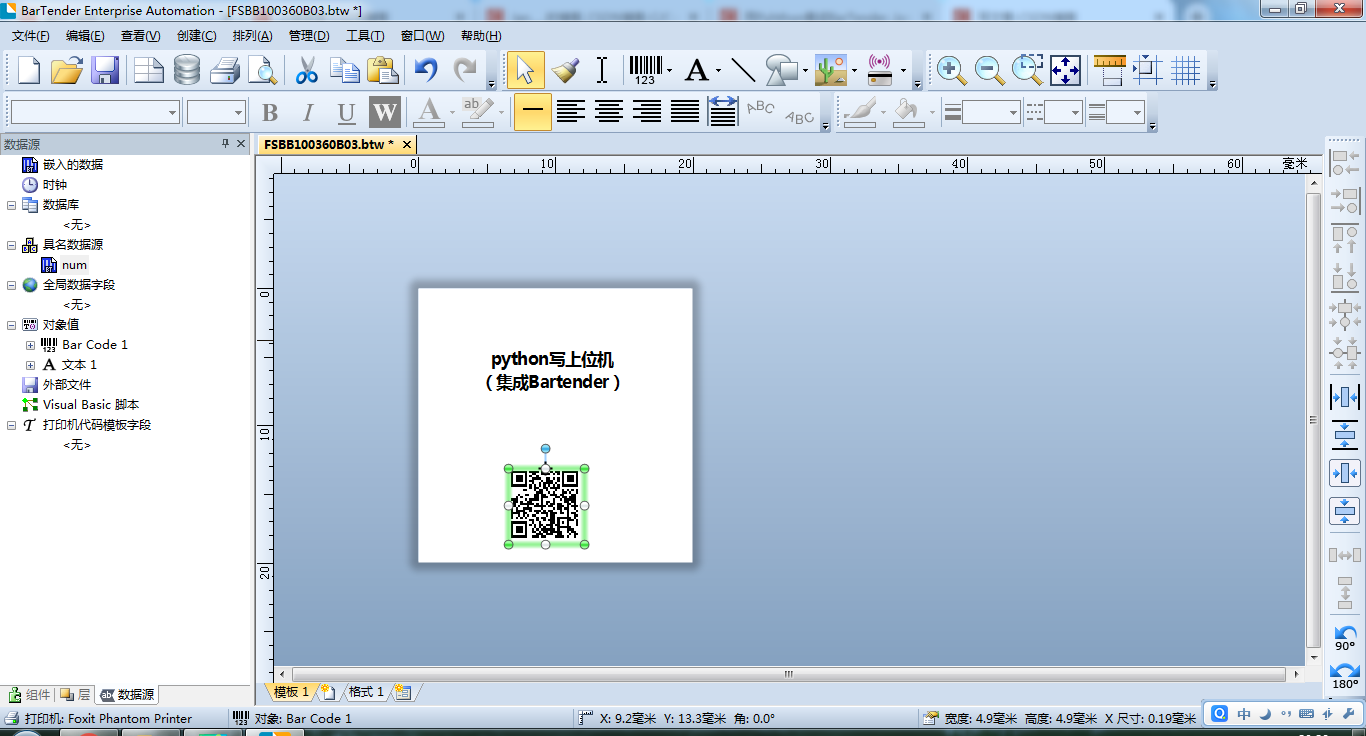Expand the Bar Code 1 tree node
Image resolution: width=1366 pixels, height=736 pixels.
click(31, 345)
